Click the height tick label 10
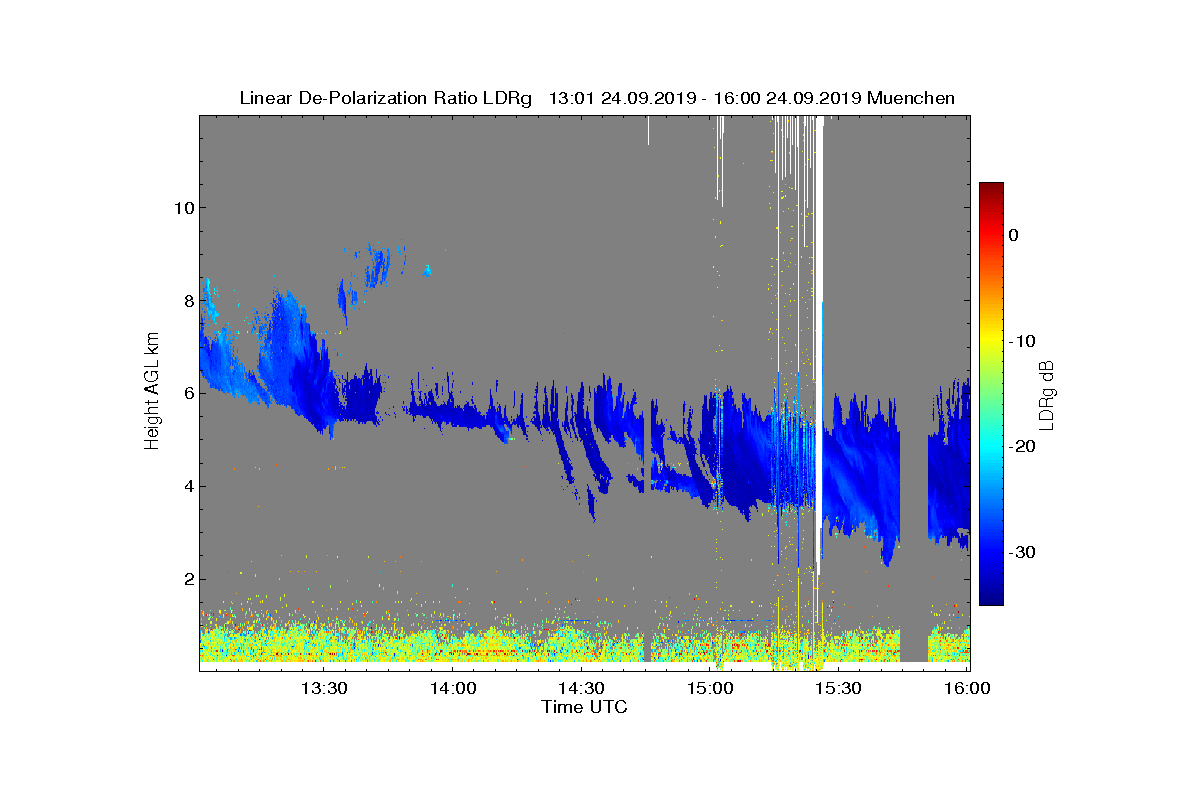The height and width of the screenshot is (800, 1200). [183, 208]
